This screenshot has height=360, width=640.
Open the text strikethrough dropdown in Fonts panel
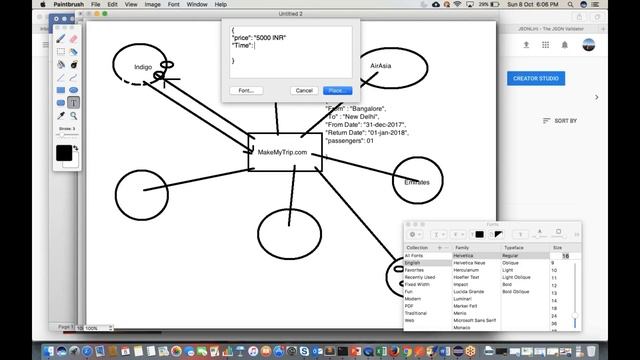click(458, 235)
